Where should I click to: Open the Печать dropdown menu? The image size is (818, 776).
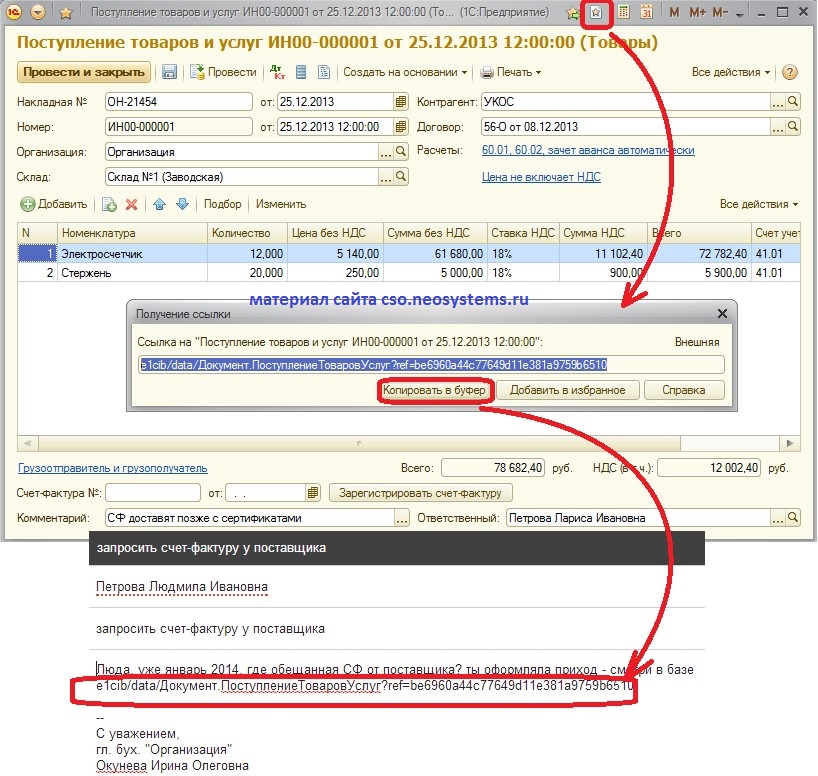coord(510,72)
